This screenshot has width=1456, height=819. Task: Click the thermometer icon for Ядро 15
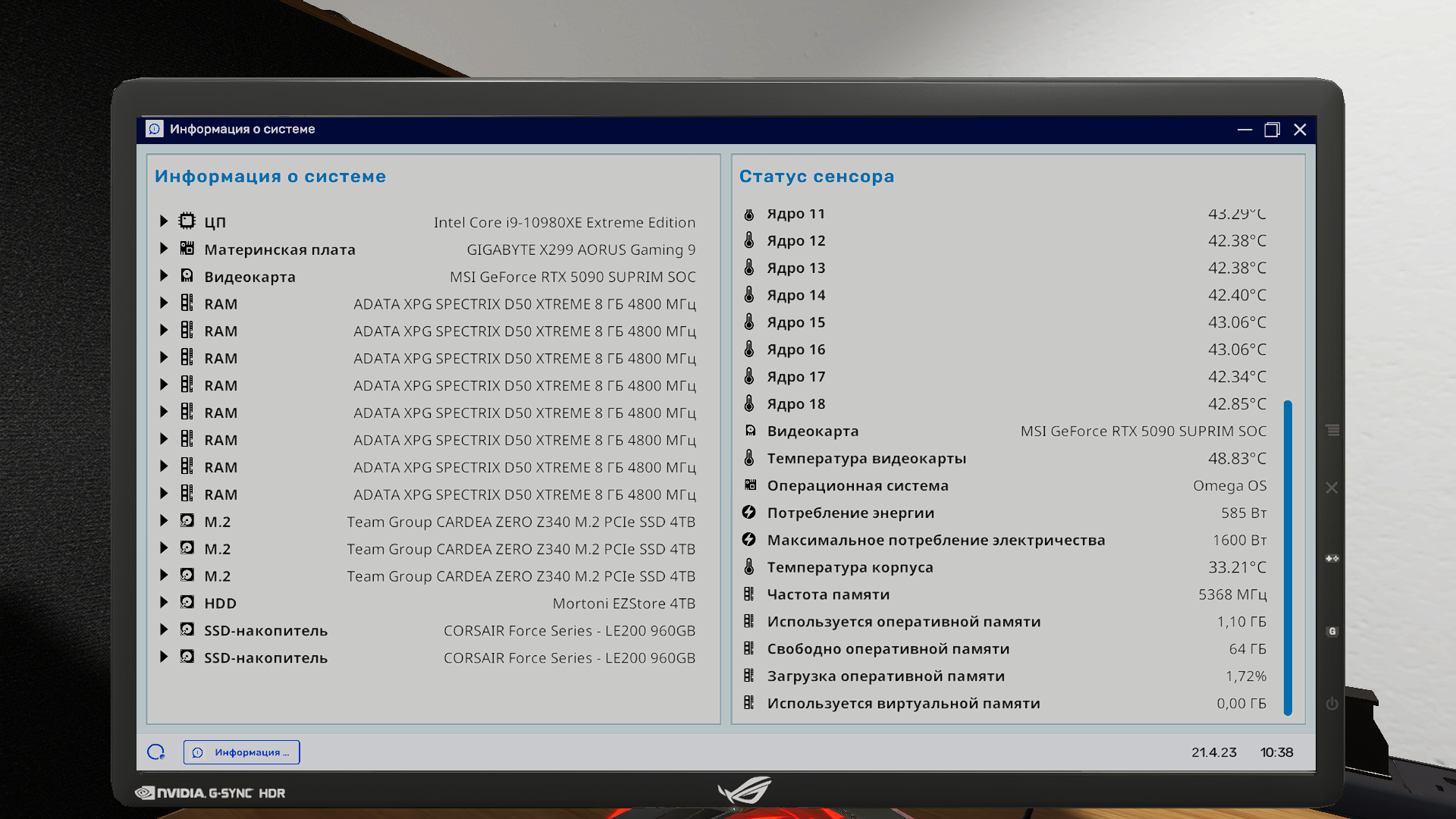click(749, 322)
